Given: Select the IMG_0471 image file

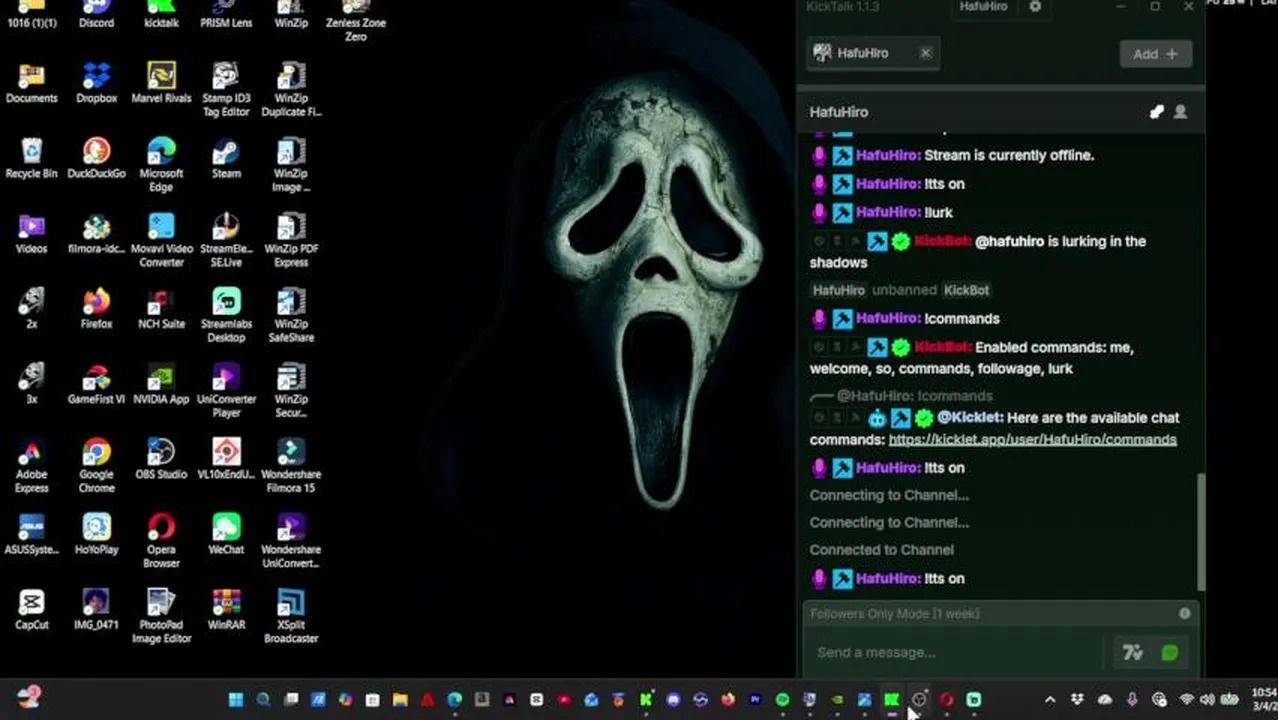Looking at the screenshot, I should [96, 609].
